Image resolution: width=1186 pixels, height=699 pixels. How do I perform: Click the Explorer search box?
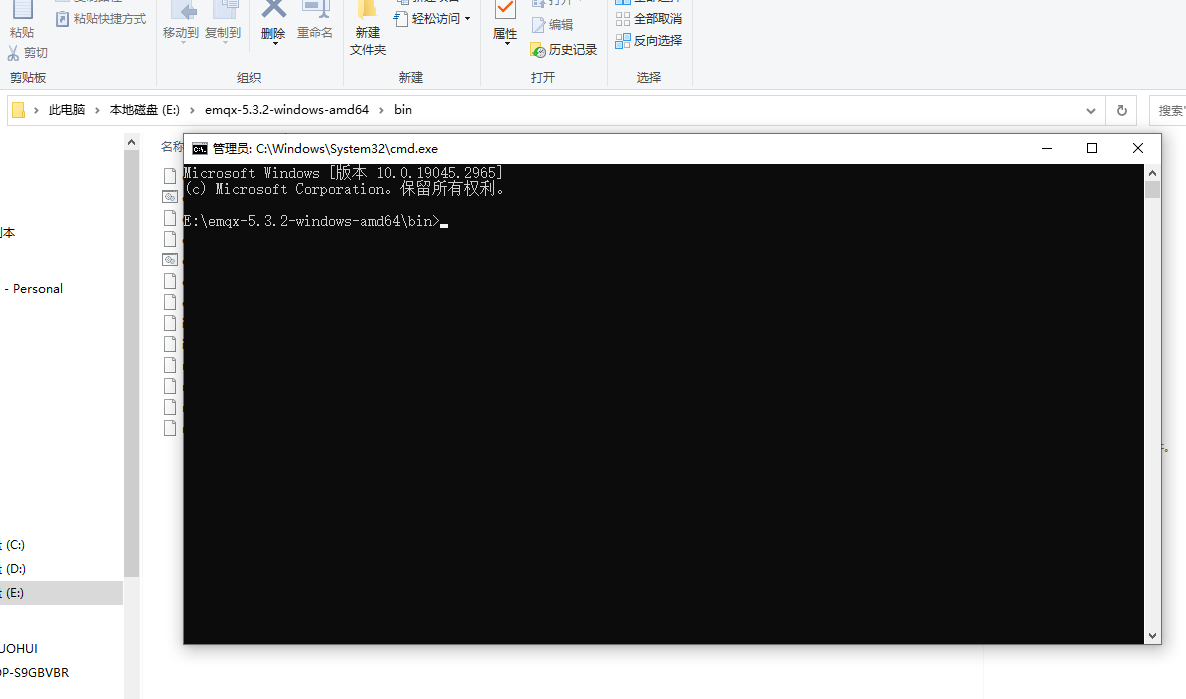(x=1167, y=110)
